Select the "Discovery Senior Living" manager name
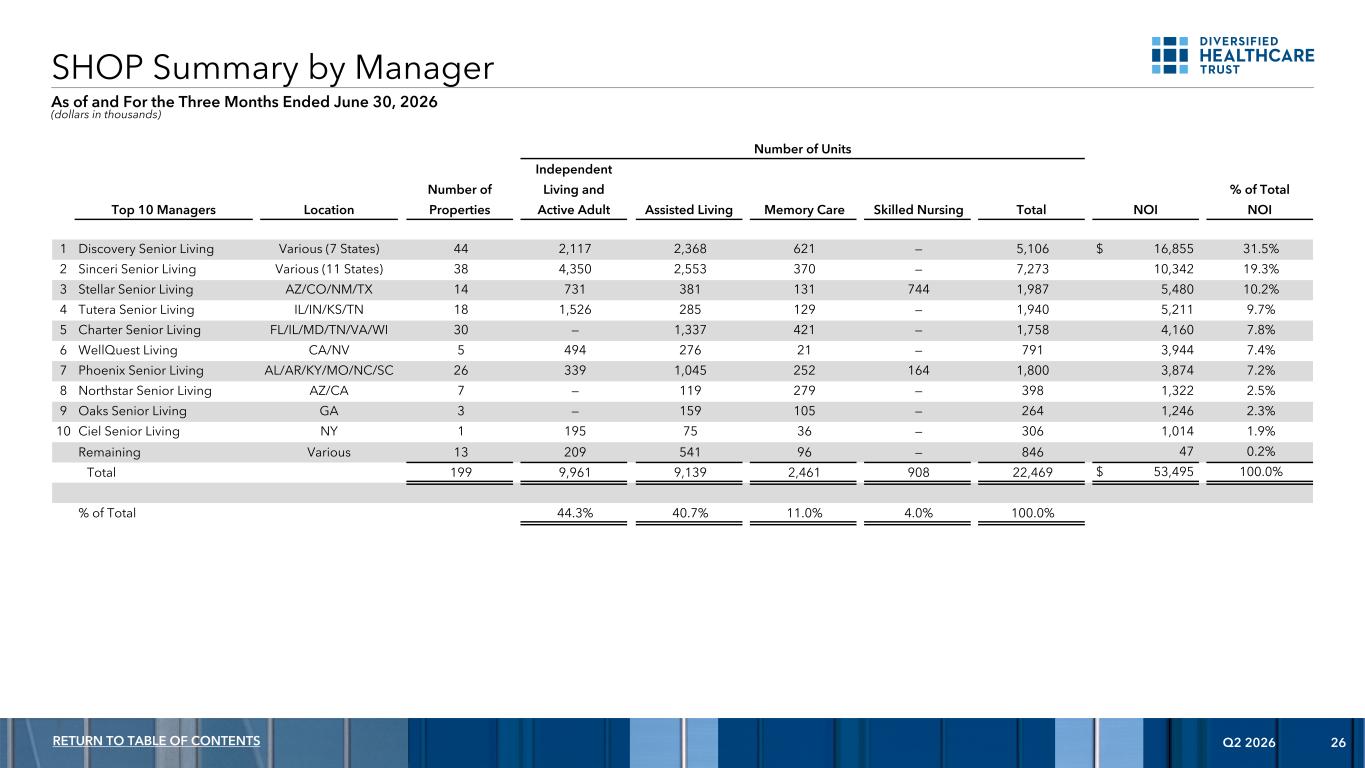 pos(146,250)
